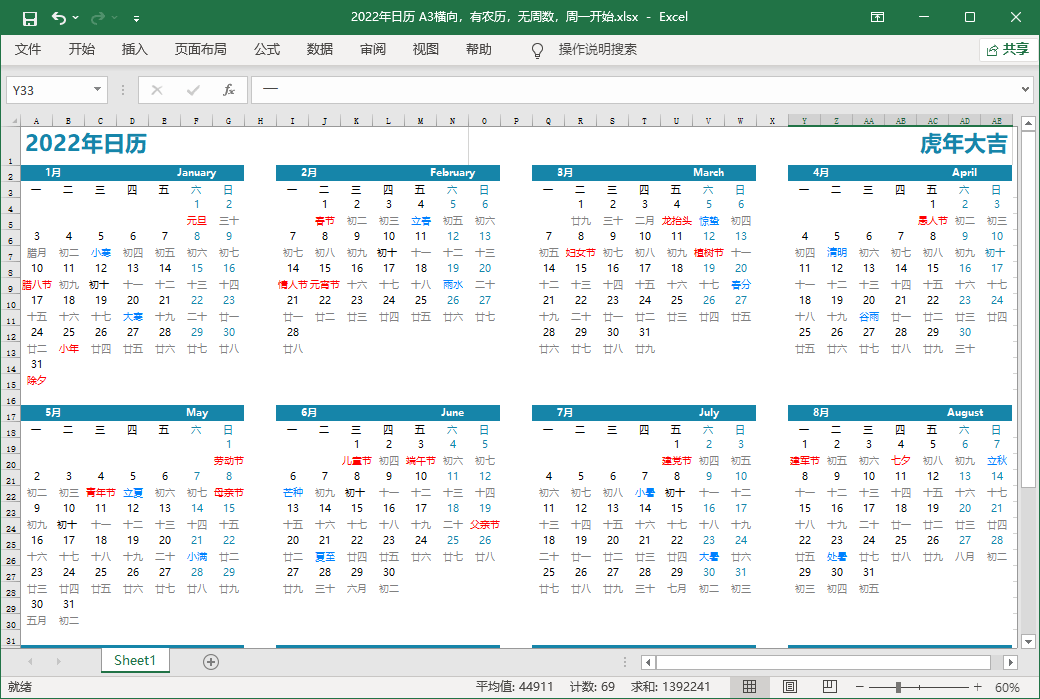Select all cells using corner triangle
Image resolution: width=1040 pixels, height=699 pixels.
tap(12, 121)
